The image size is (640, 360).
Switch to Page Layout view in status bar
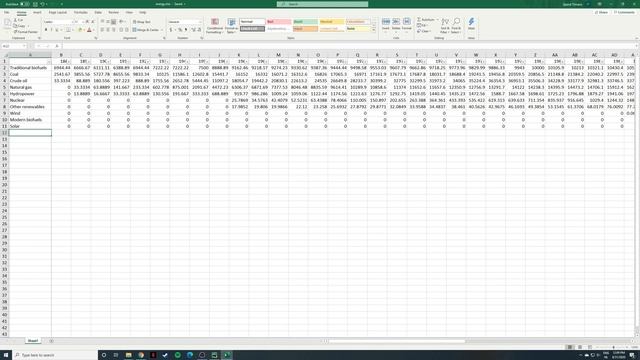pos(580,347)
